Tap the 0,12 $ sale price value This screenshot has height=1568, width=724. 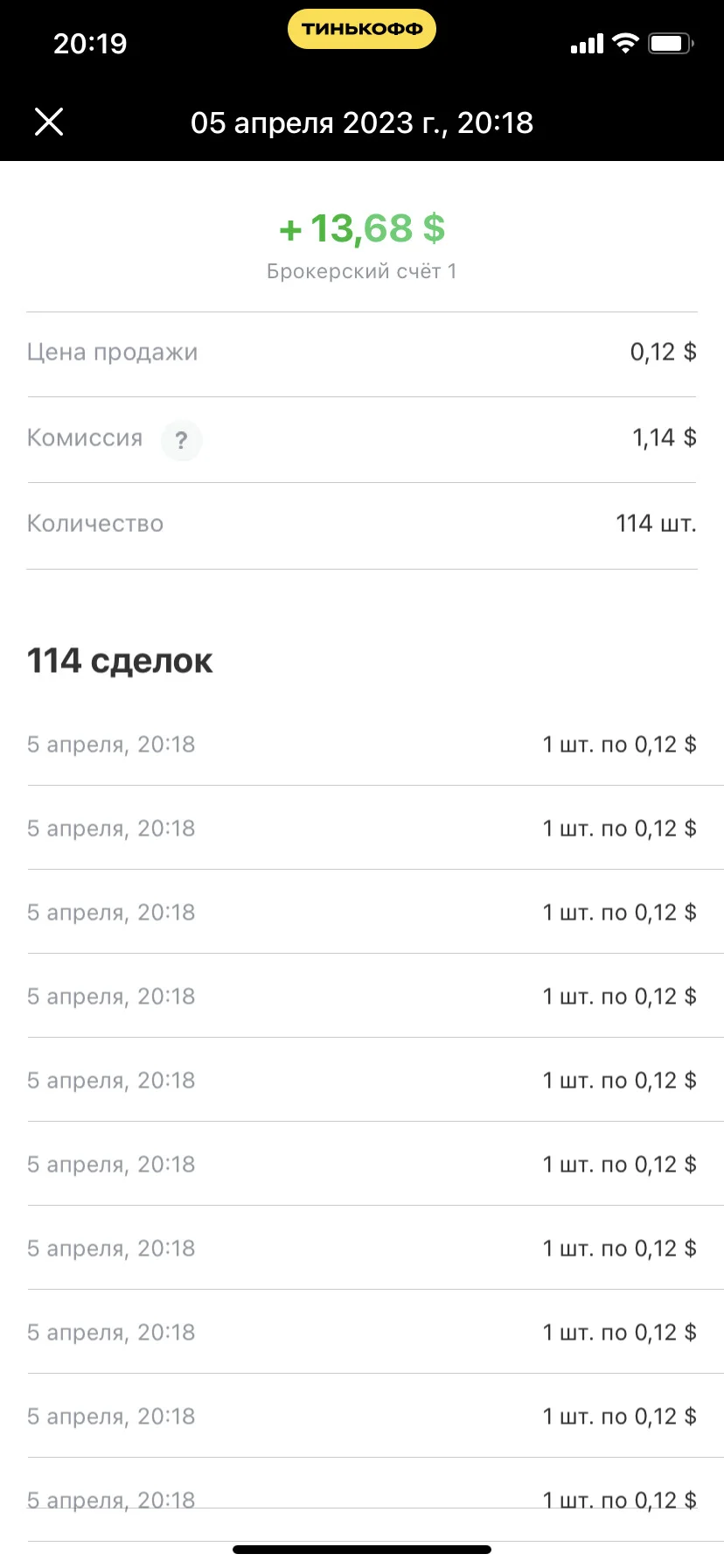(x=664, y=352)
